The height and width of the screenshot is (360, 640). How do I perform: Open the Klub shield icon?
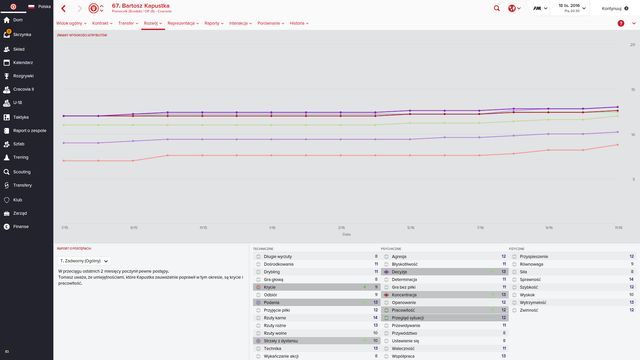pyautogui.click(x=7, y=200)
